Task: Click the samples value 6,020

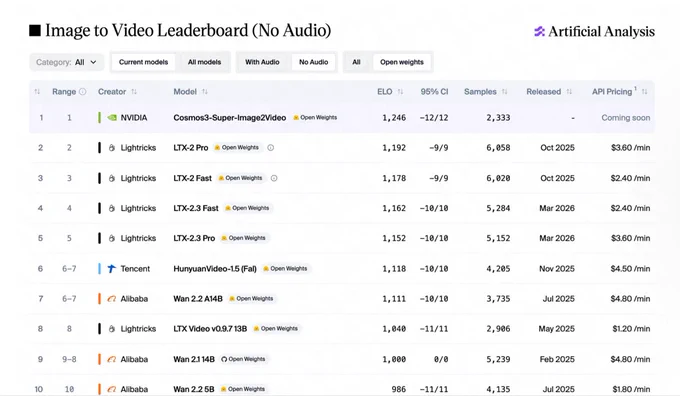Action: (x=498, y=178)
